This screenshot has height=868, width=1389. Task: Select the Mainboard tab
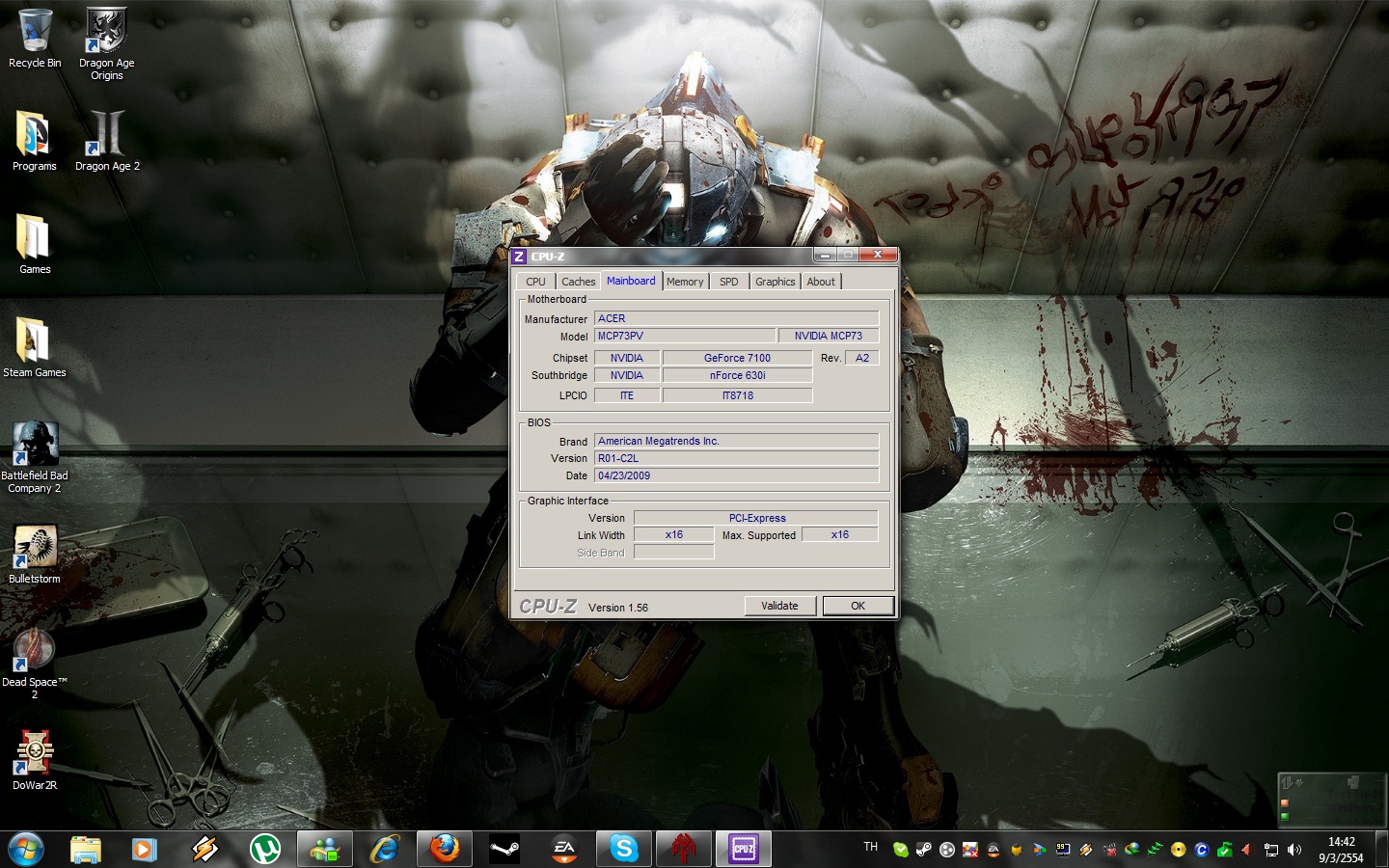click(631, 281)
